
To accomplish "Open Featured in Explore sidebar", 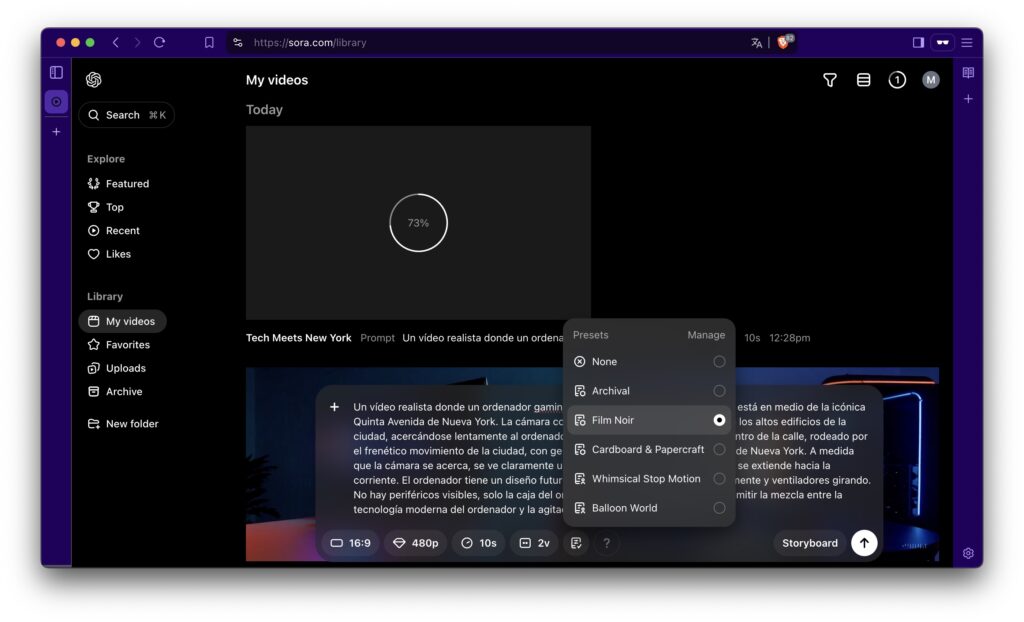I will 118,184.
